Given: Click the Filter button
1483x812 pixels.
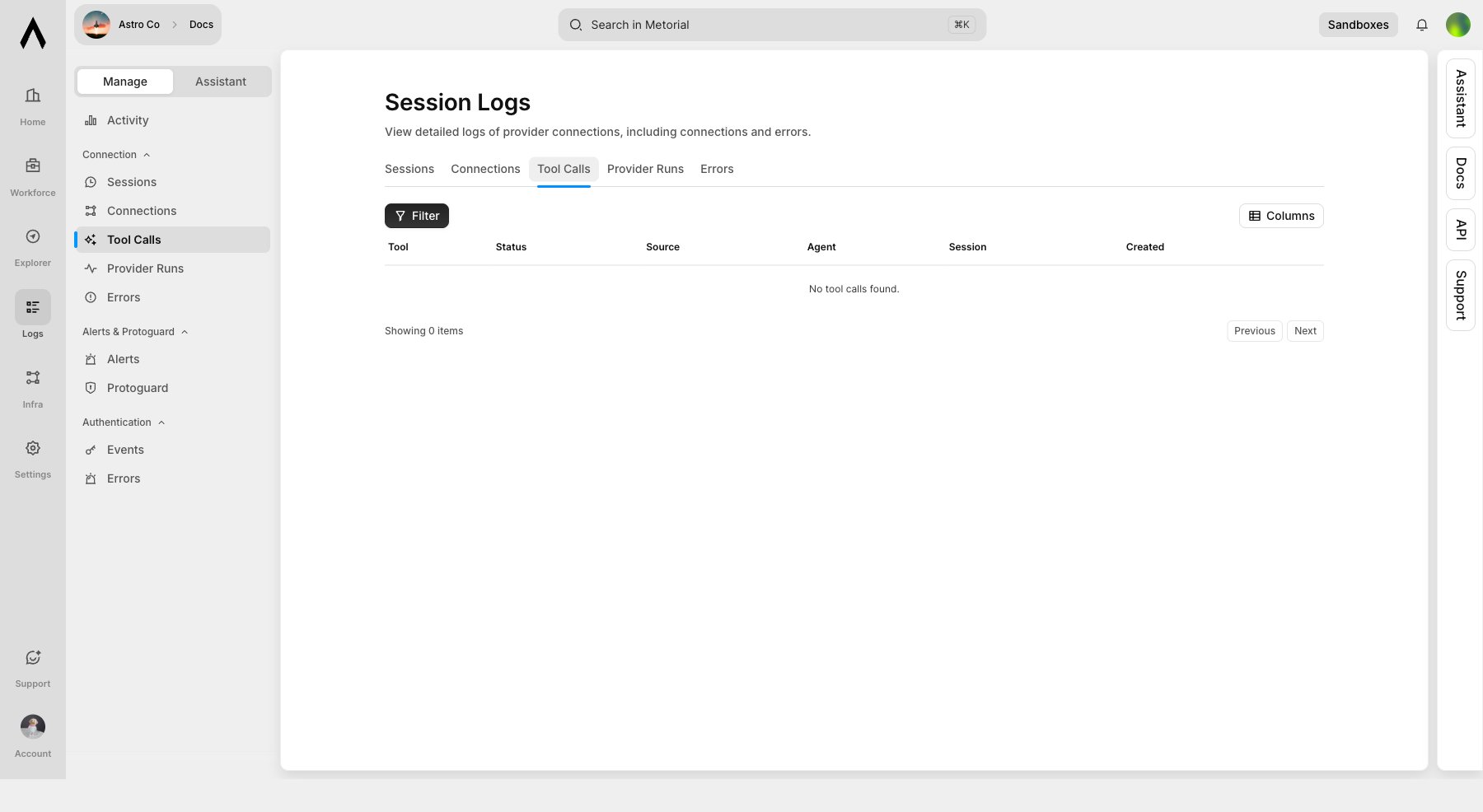Looking at the screenshot, I should pos(417,216).
